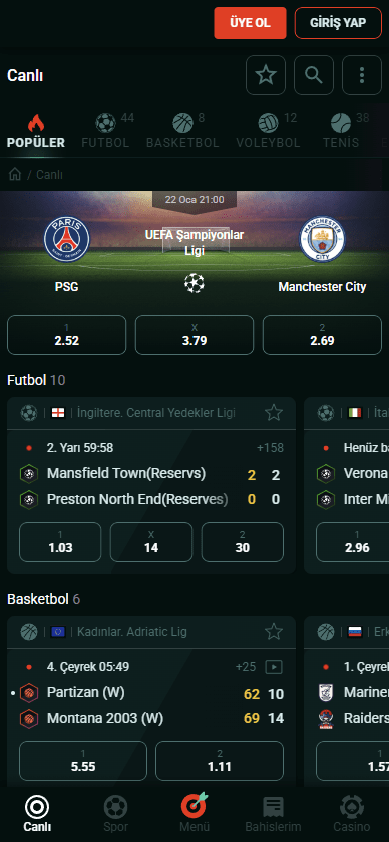The image size is (389, 842).
Task: Switch to the Basketbol tab
Action: point(183,130)
